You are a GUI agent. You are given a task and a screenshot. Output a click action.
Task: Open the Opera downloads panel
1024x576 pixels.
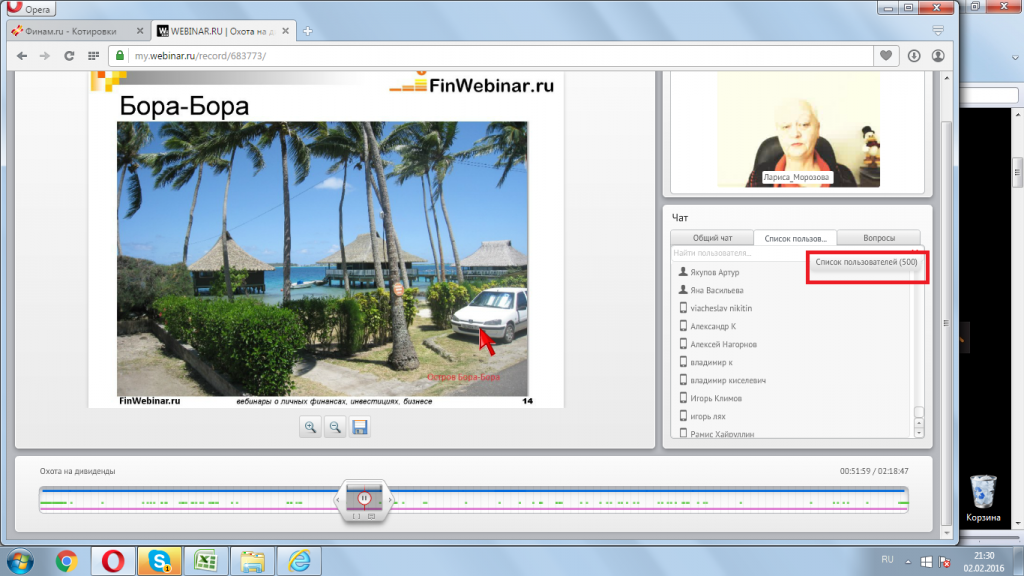pyautogui.click(x=913, y=56)
